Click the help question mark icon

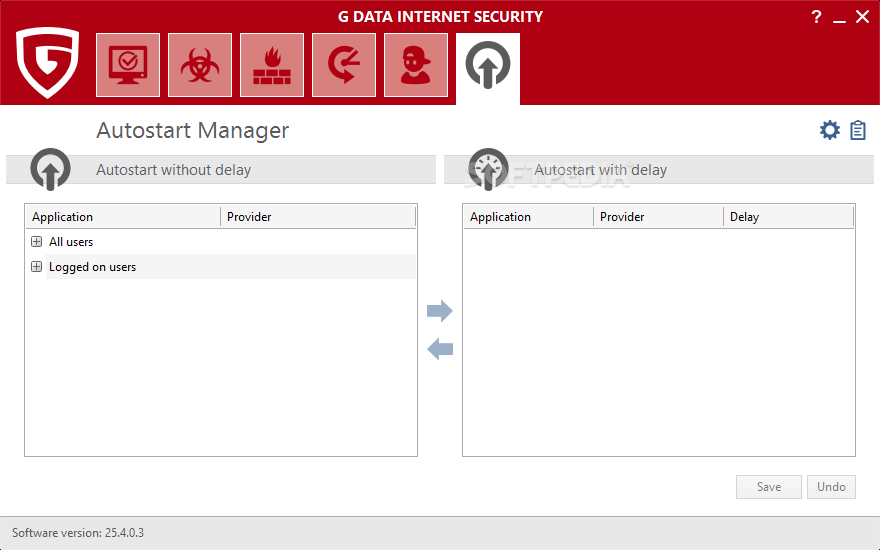pyautogui.click(x=816, y=17)
